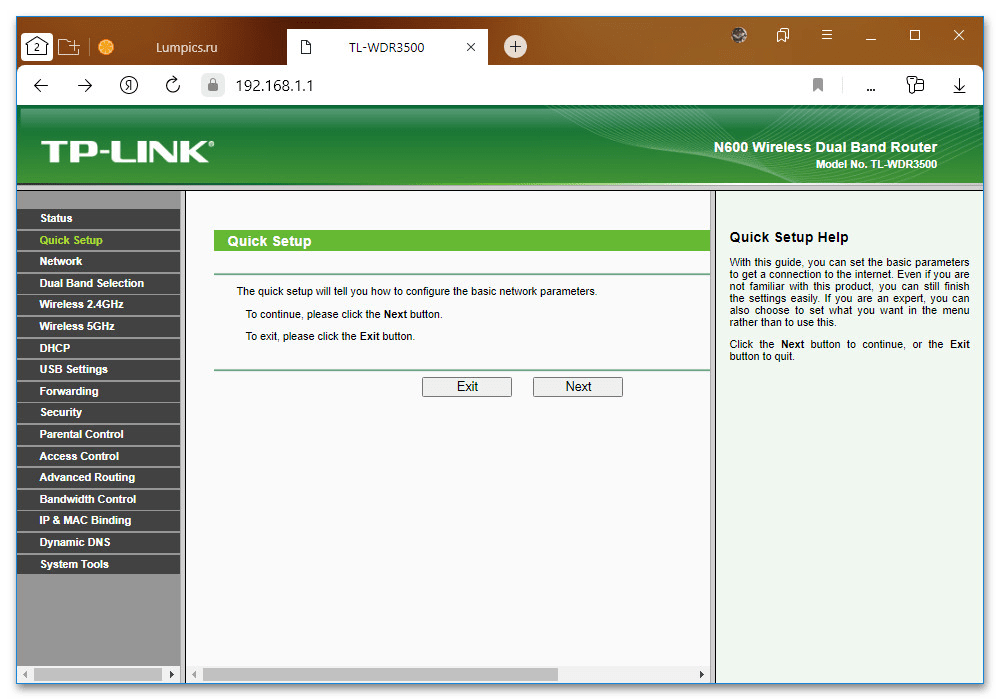Open browser hamburger menu
The width and height of the screenshot is (1000, 700).
(x=827, y=36)
